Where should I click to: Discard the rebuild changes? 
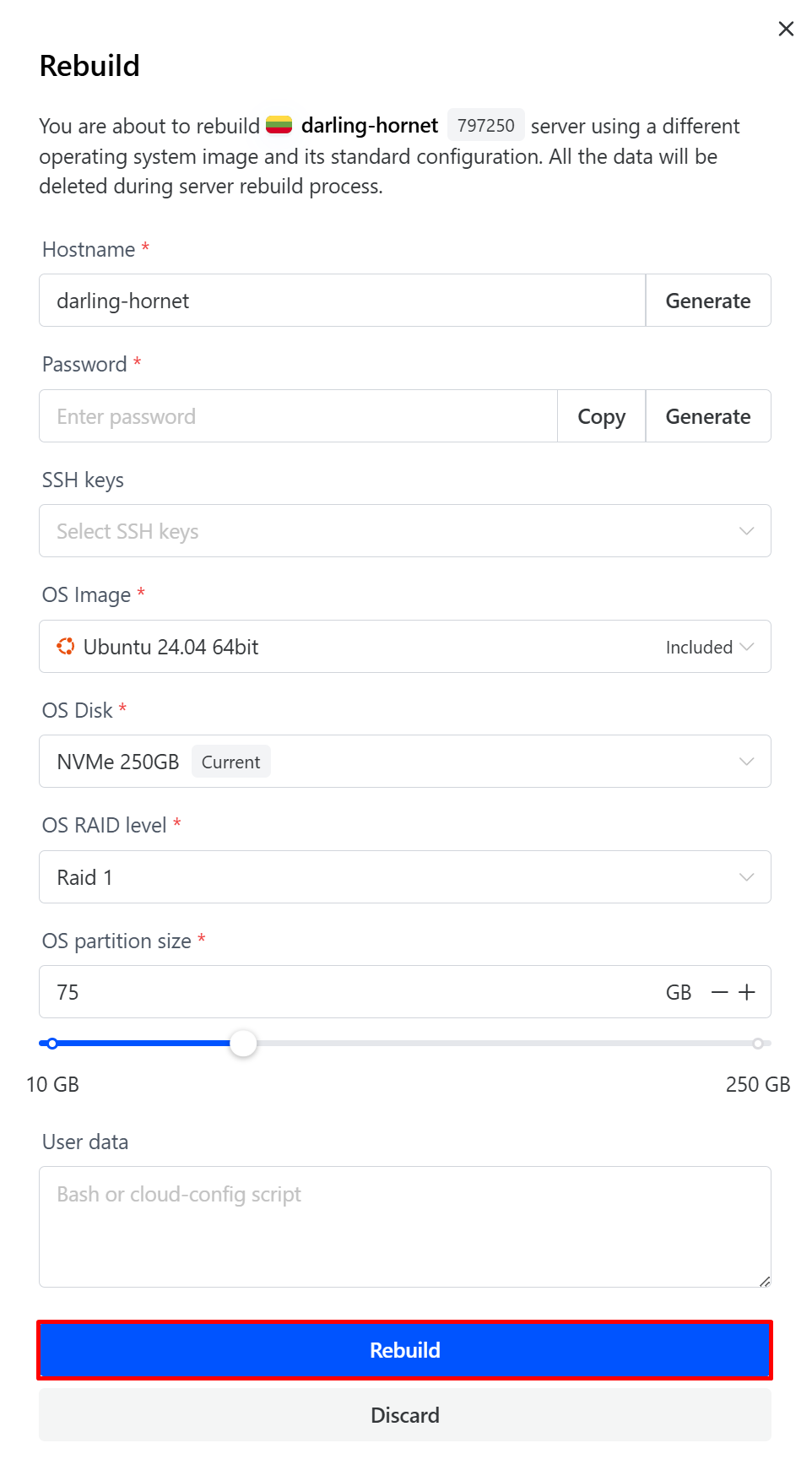coord(405,1415)
